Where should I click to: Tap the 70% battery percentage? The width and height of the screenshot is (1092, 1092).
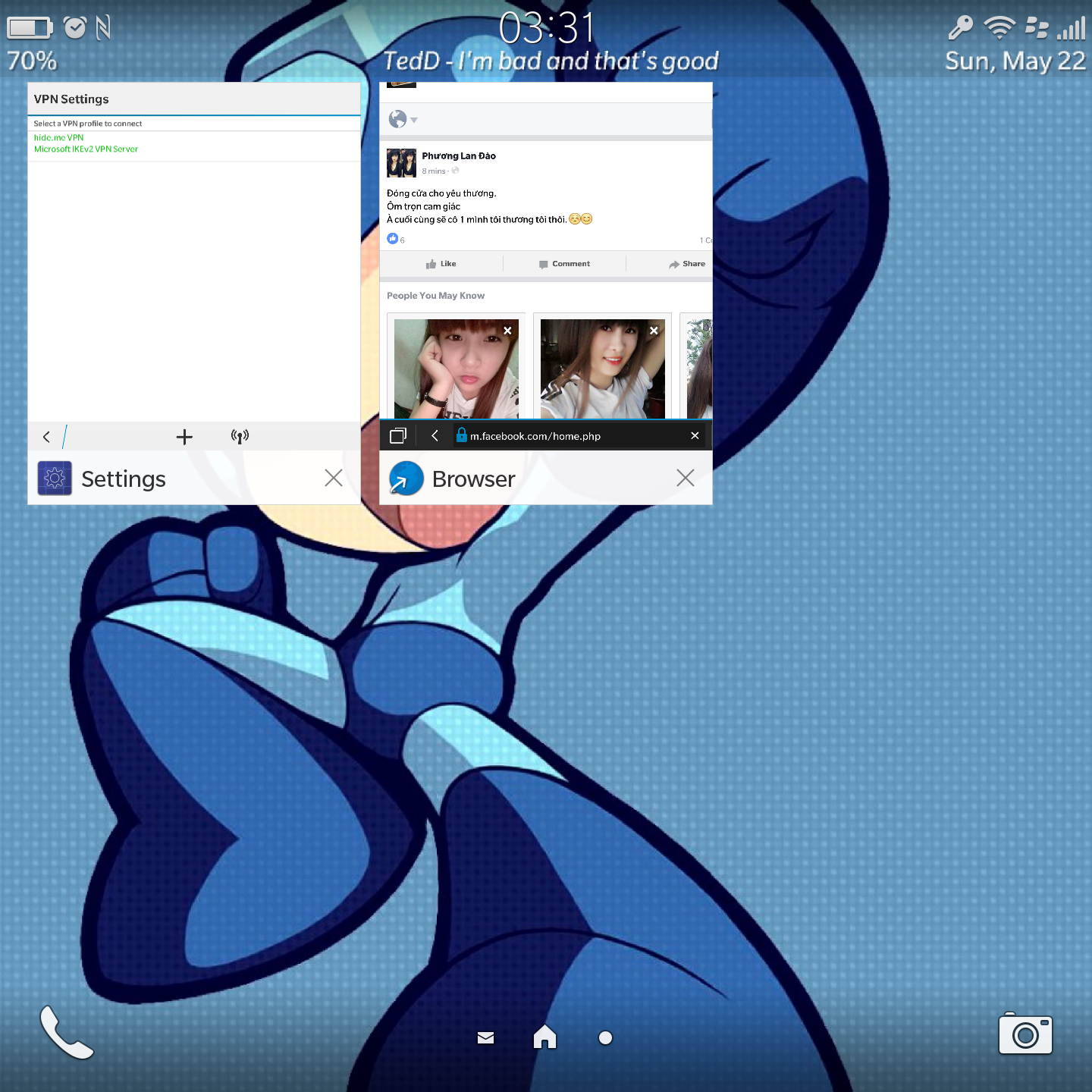[32, 61]
